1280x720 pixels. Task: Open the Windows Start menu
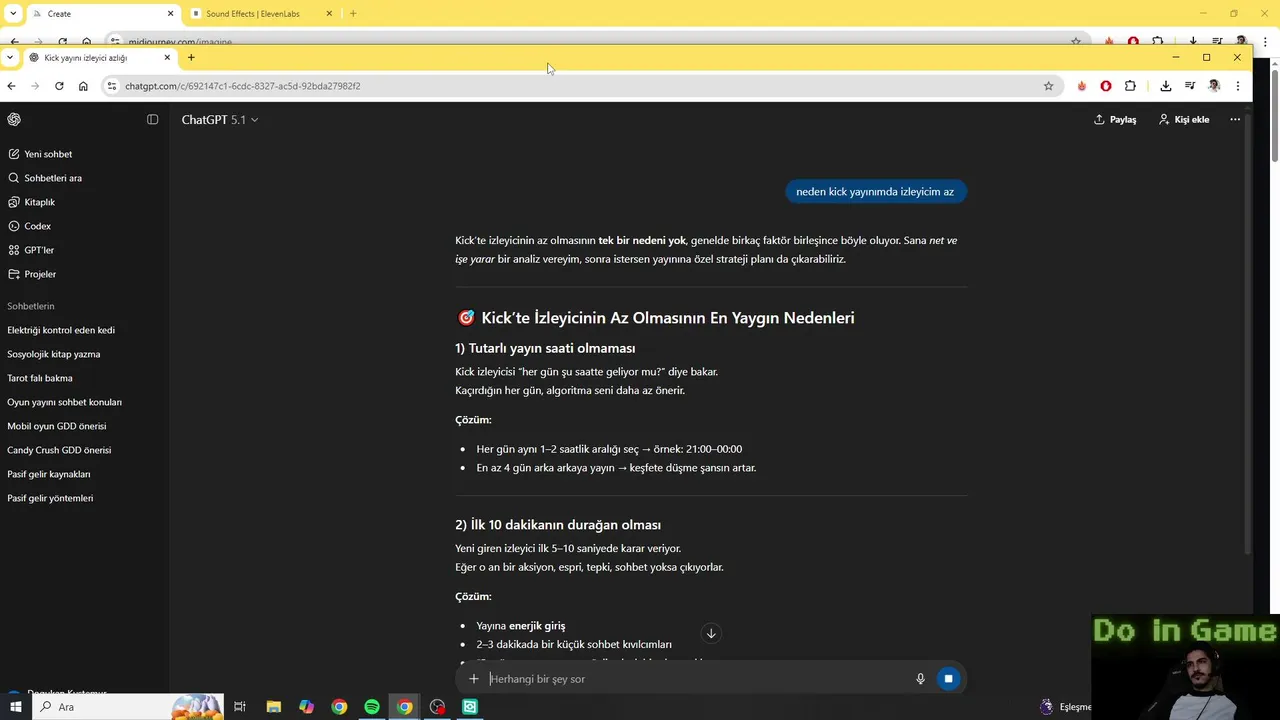click(15, 707)
